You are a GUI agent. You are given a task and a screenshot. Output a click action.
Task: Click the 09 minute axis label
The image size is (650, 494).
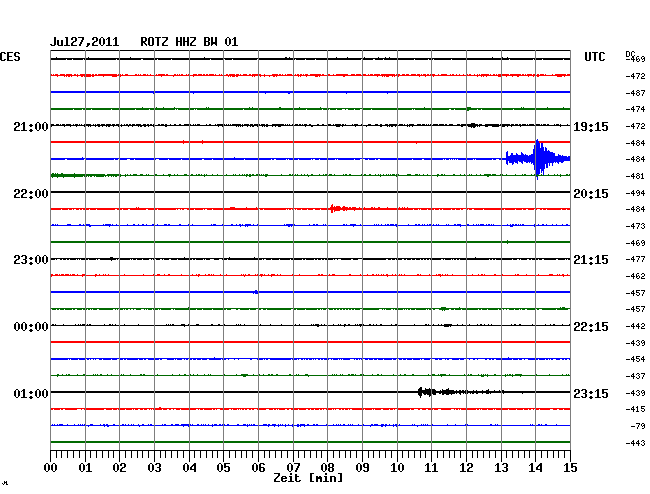(362, 468)
